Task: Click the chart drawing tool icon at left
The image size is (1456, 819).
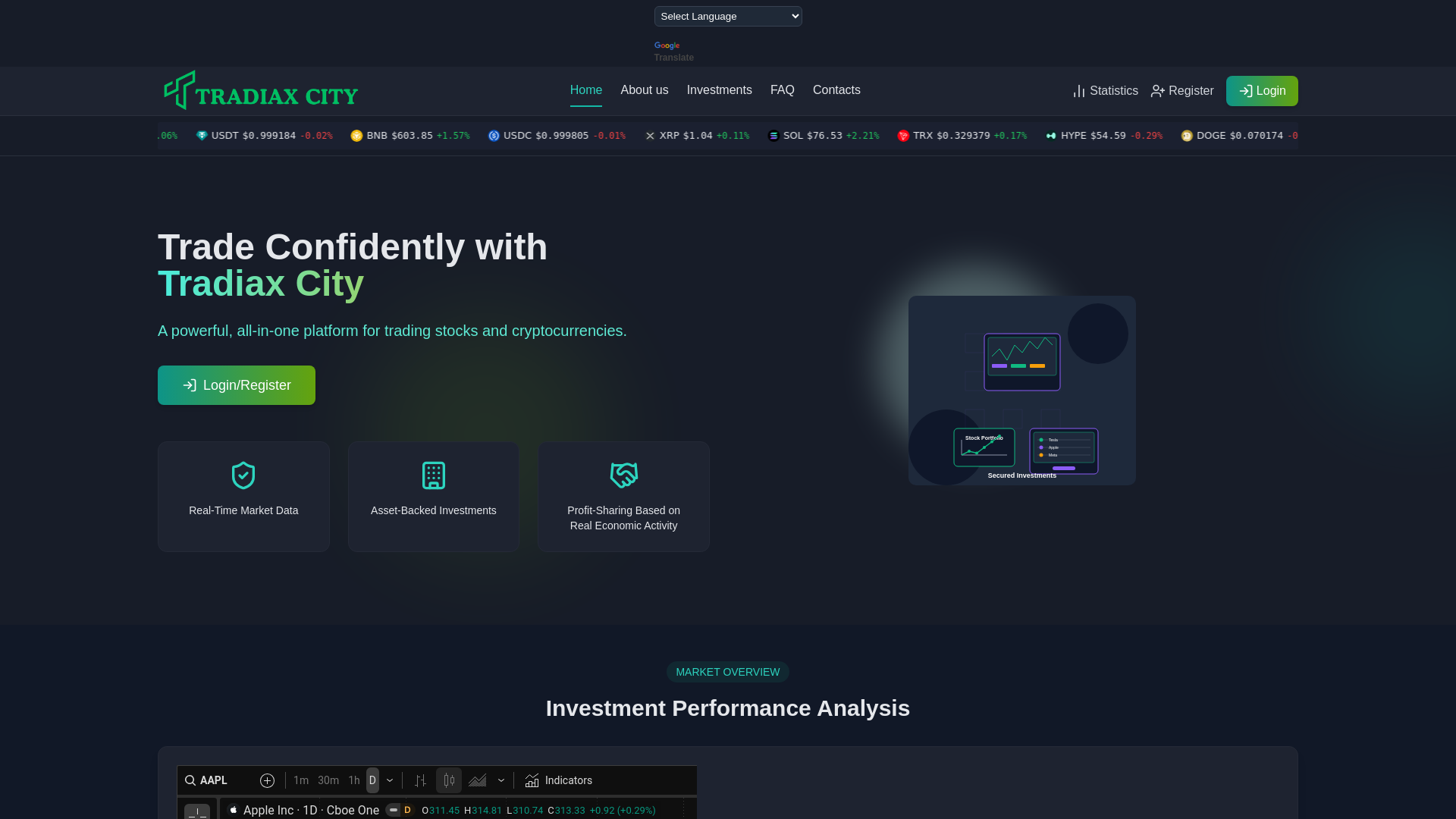Action: [197, 812]
